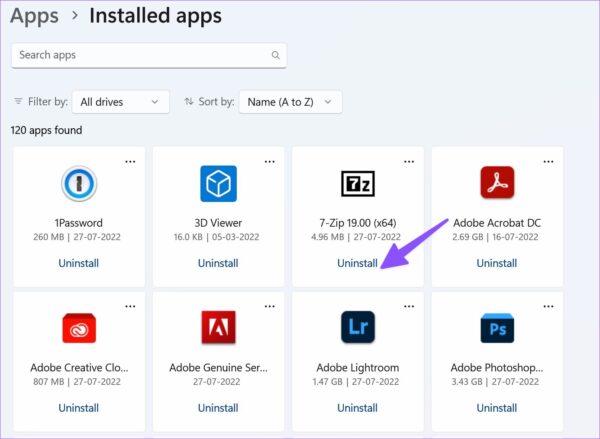This screenshot has height=439, width=600.
Task: Open the more options menu for 1Password
Action: tap(130, 162)
